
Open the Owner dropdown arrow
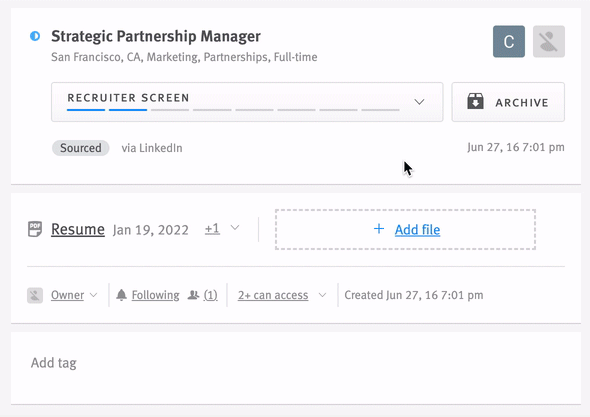[x=94, y=295]
